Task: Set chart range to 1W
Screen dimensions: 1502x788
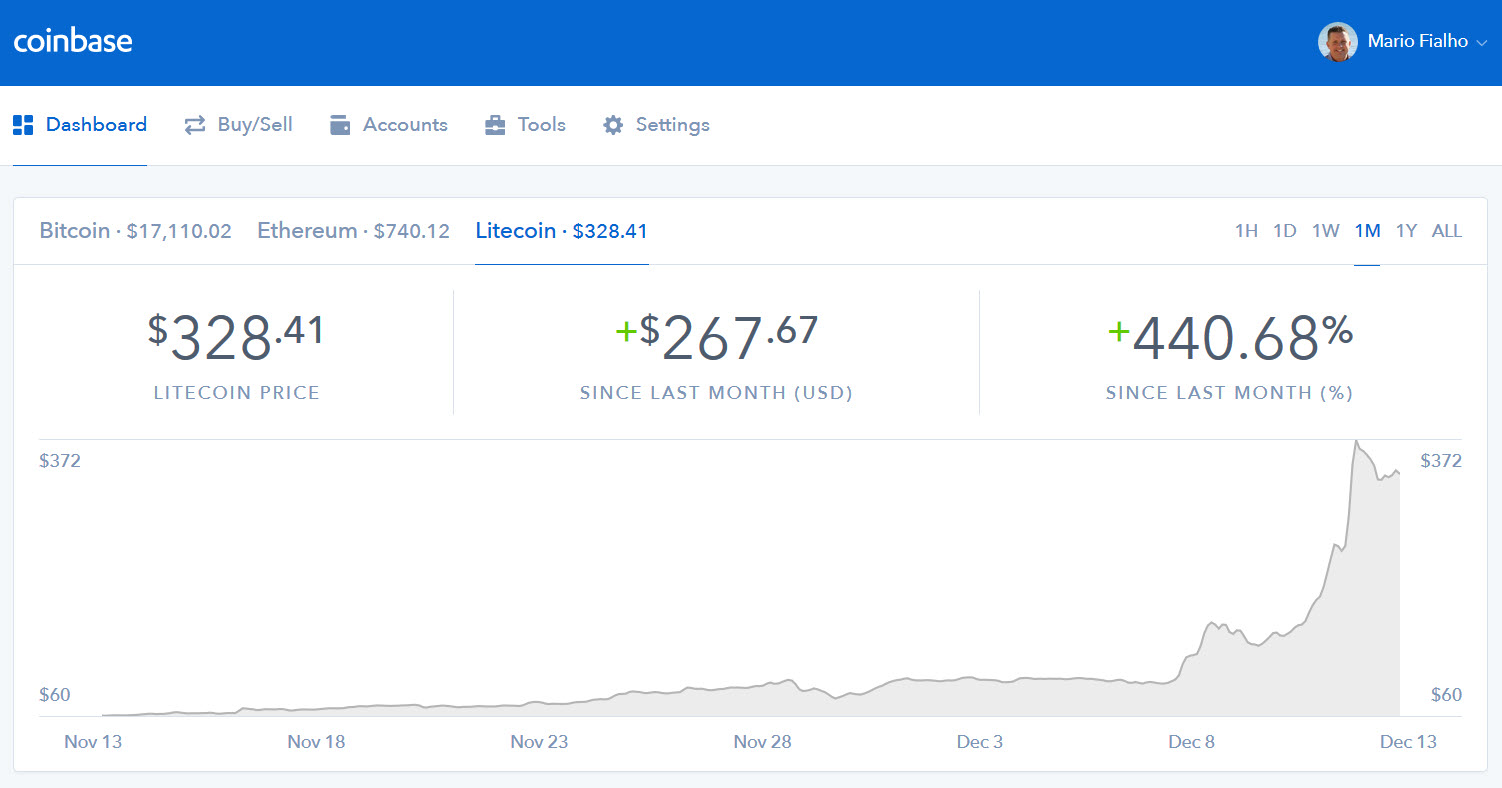Action: coord(1326,231)
